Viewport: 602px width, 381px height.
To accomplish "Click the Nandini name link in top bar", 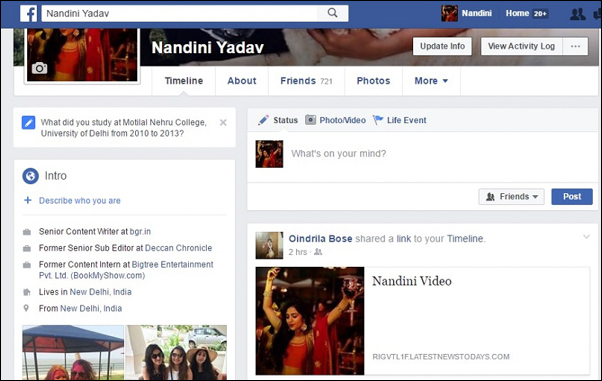I will 476,13.
